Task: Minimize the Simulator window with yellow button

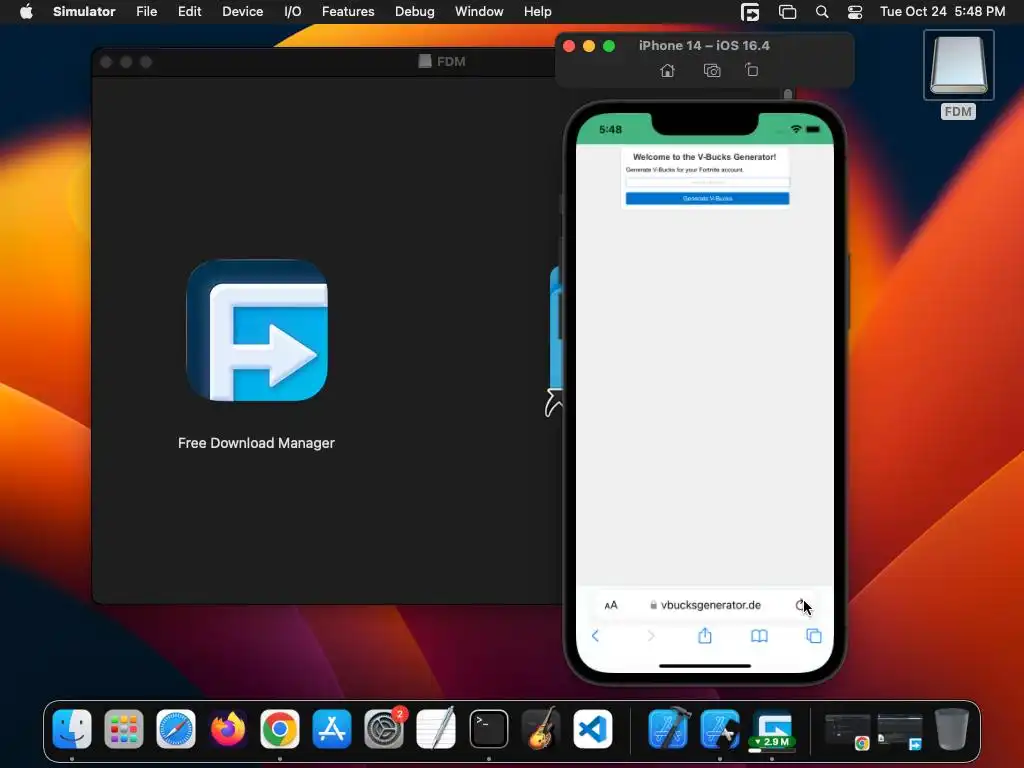Action: click(588, 46)
